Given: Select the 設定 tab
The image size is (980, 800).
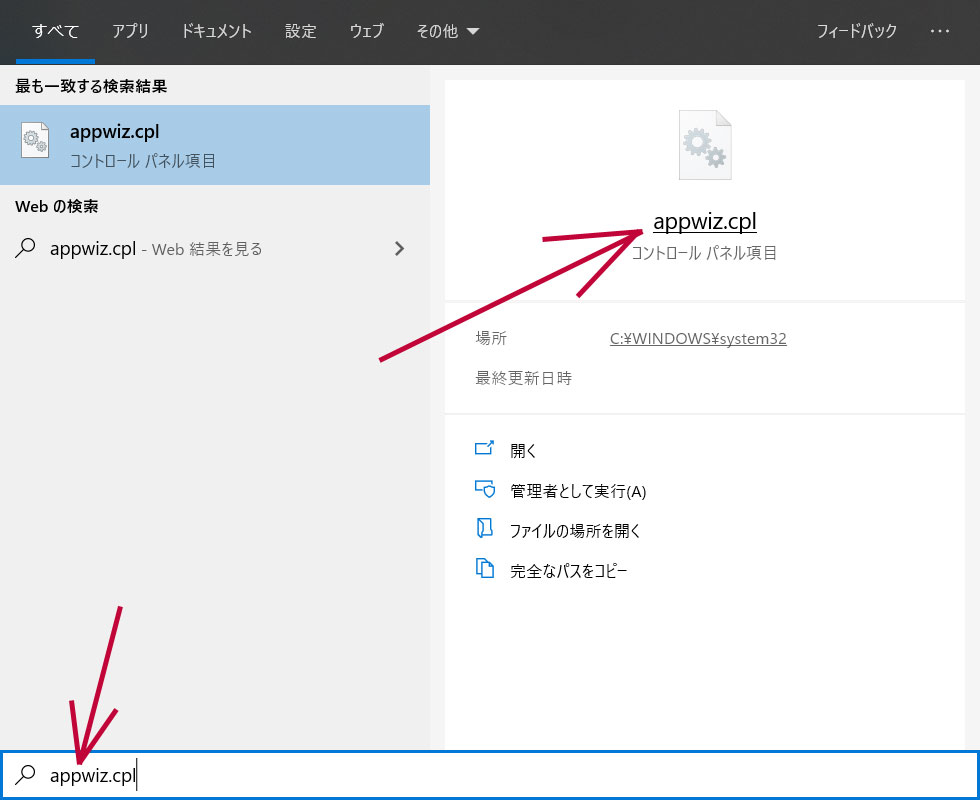Looking at the screenshot, I should pyautogui.click(x=301, y=31).
